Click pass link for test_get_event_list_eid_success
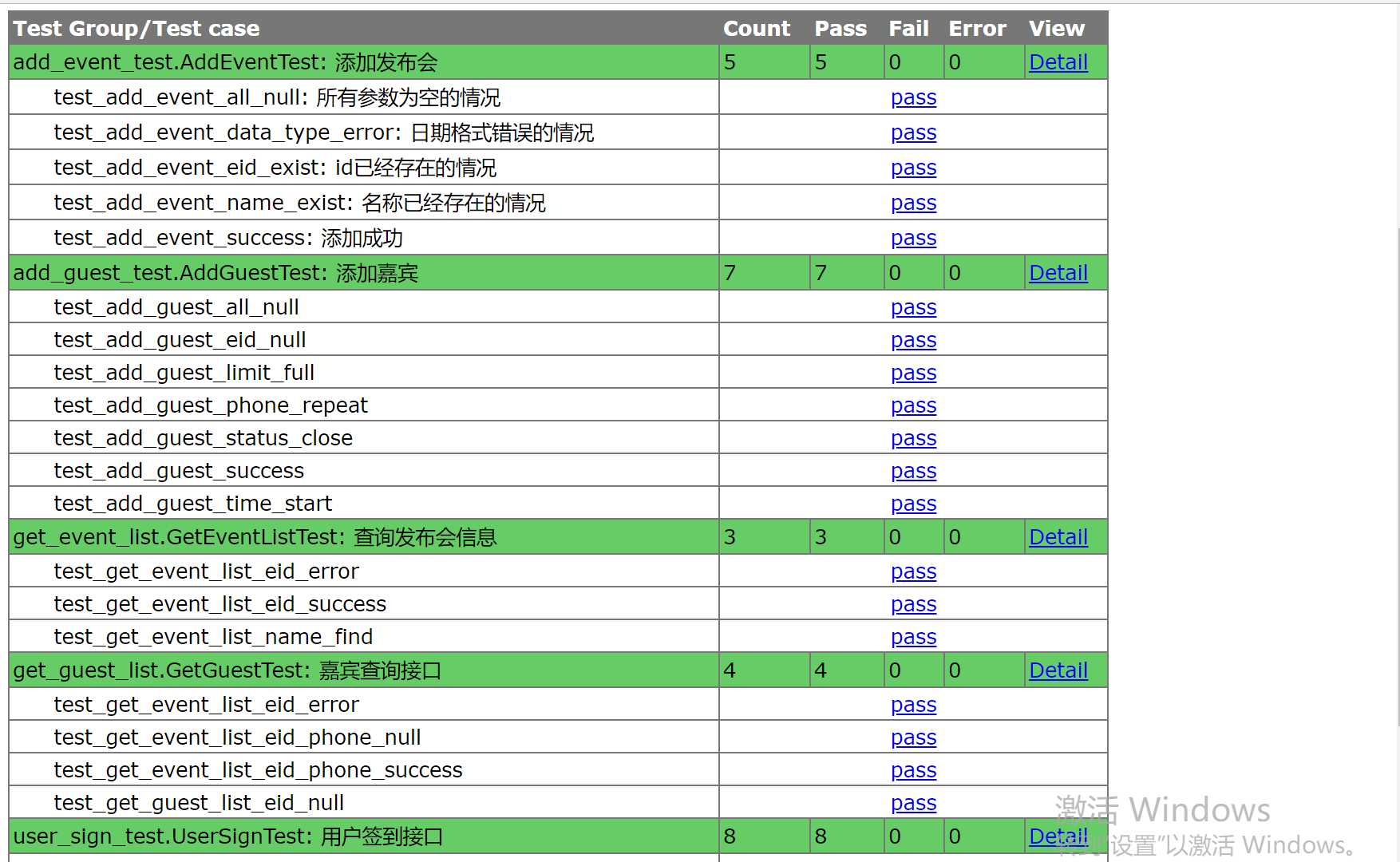Image resolution: width=1400 pixels, height=862 pixels. [x=913, y=605]
